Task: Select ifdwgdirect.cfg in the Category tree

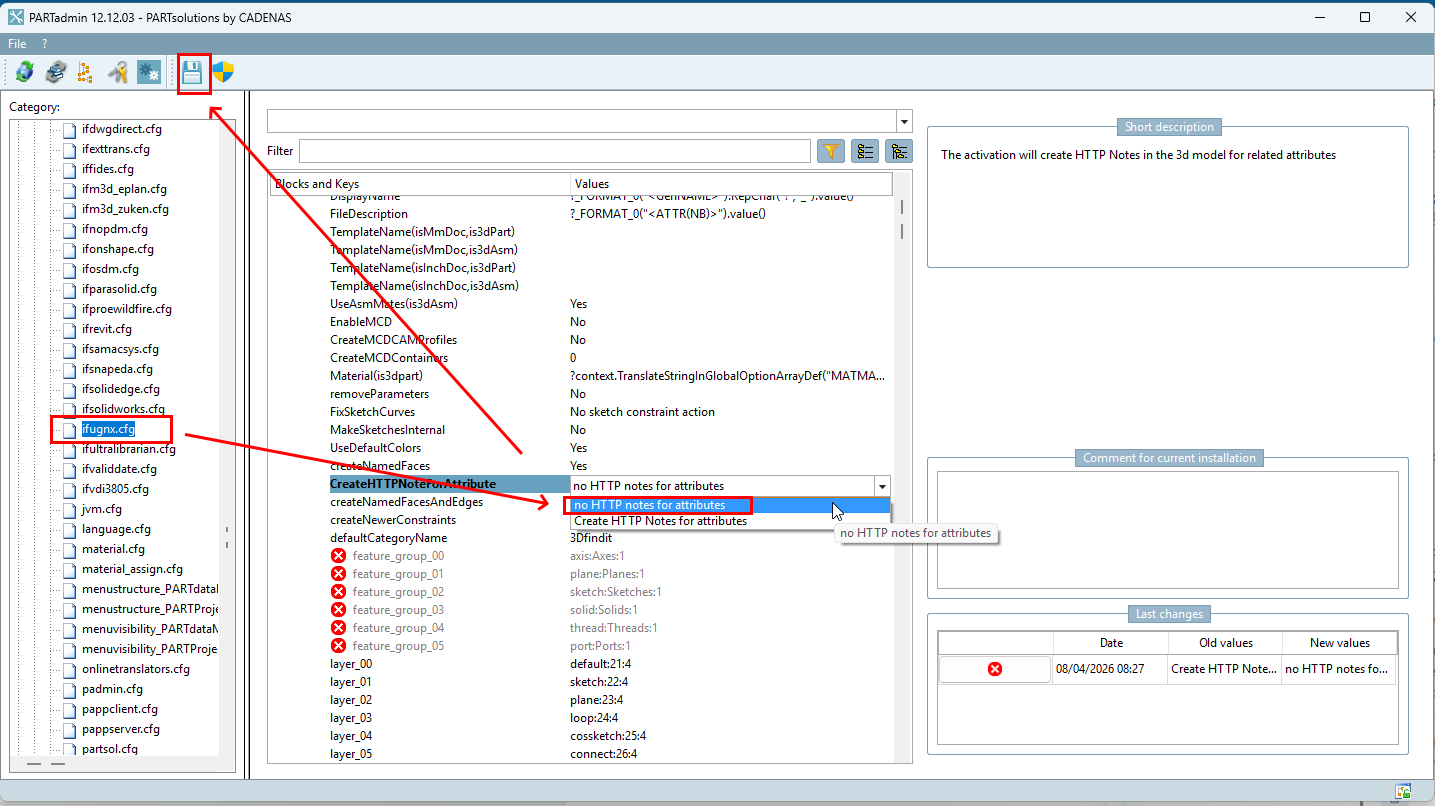Action: pyautogui.click(x=121, y=129)
